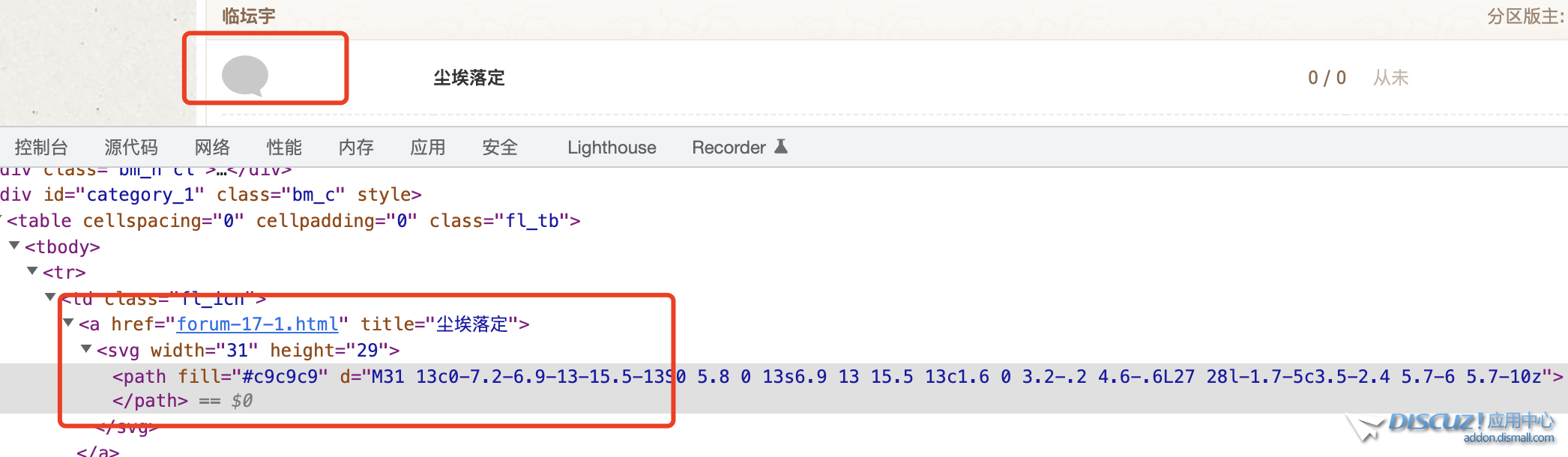Follow the forum-17-1.html href link

pyautogui.click(x=257, y=324)
